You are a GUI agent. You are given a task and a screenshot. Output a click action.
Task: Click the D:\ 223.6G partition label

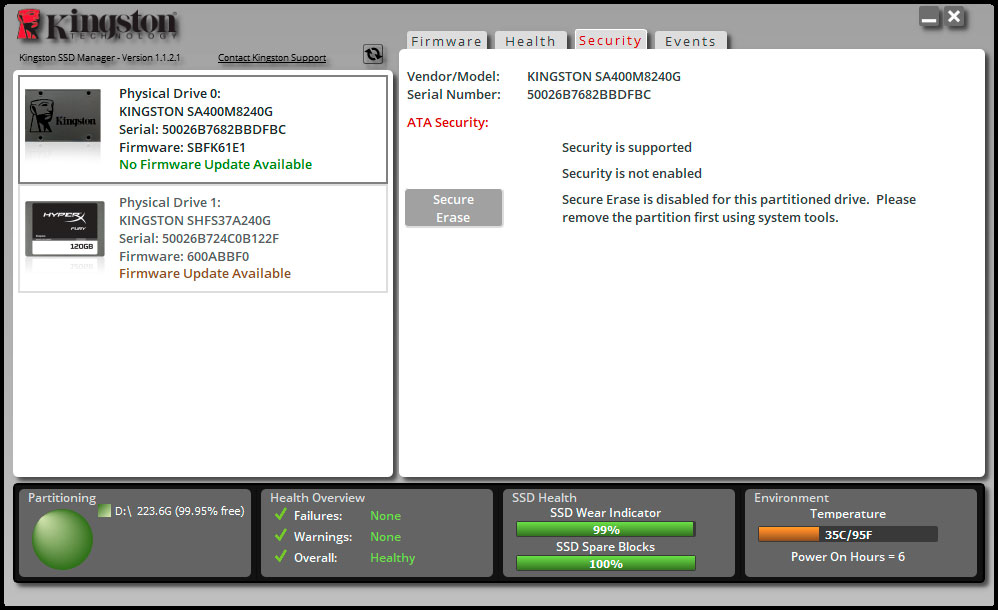click(x=179, y=511)
